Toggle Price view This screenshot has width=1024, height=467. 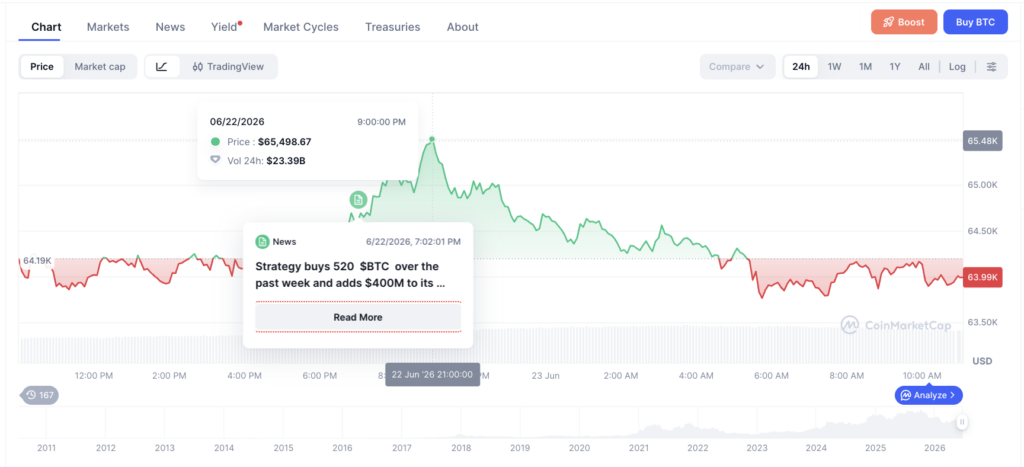click(42, 67)
